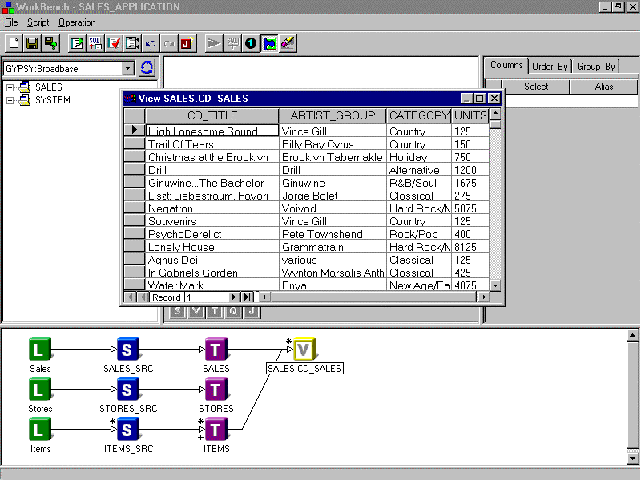Viewport: 640px width, 480px height.
Task: Expand the SALES tree node
Action: [10, 88]
